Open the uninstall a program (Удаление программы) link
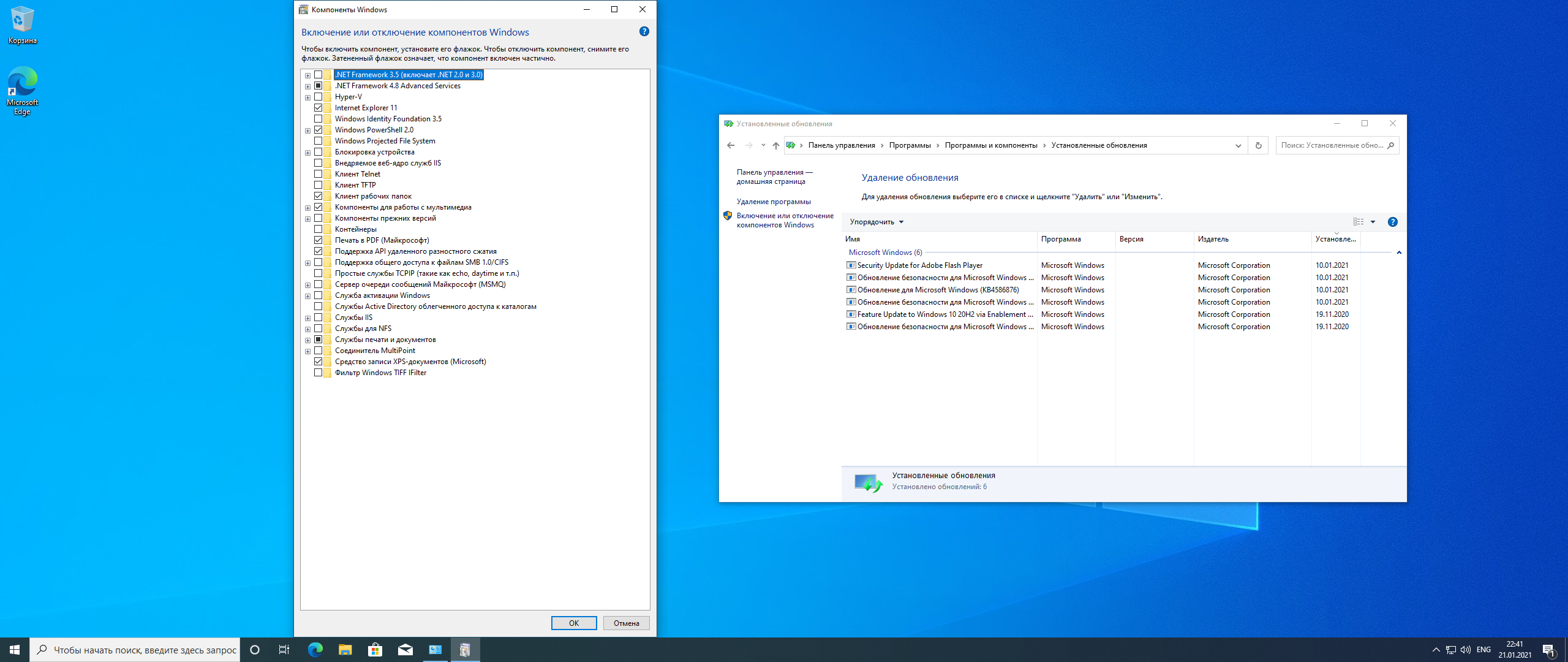Screen dimensions: 1568x662 coord(773,202)
